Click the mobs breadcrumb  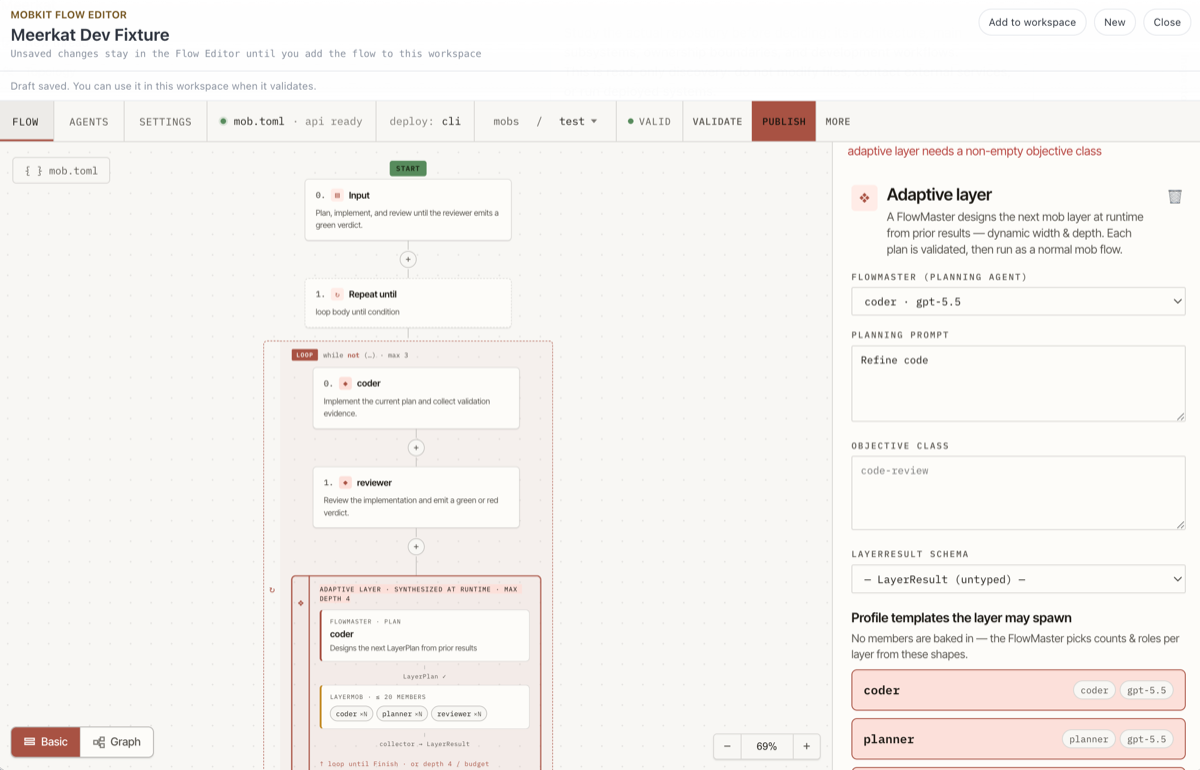pyautogui.click(x=506, y=121)
